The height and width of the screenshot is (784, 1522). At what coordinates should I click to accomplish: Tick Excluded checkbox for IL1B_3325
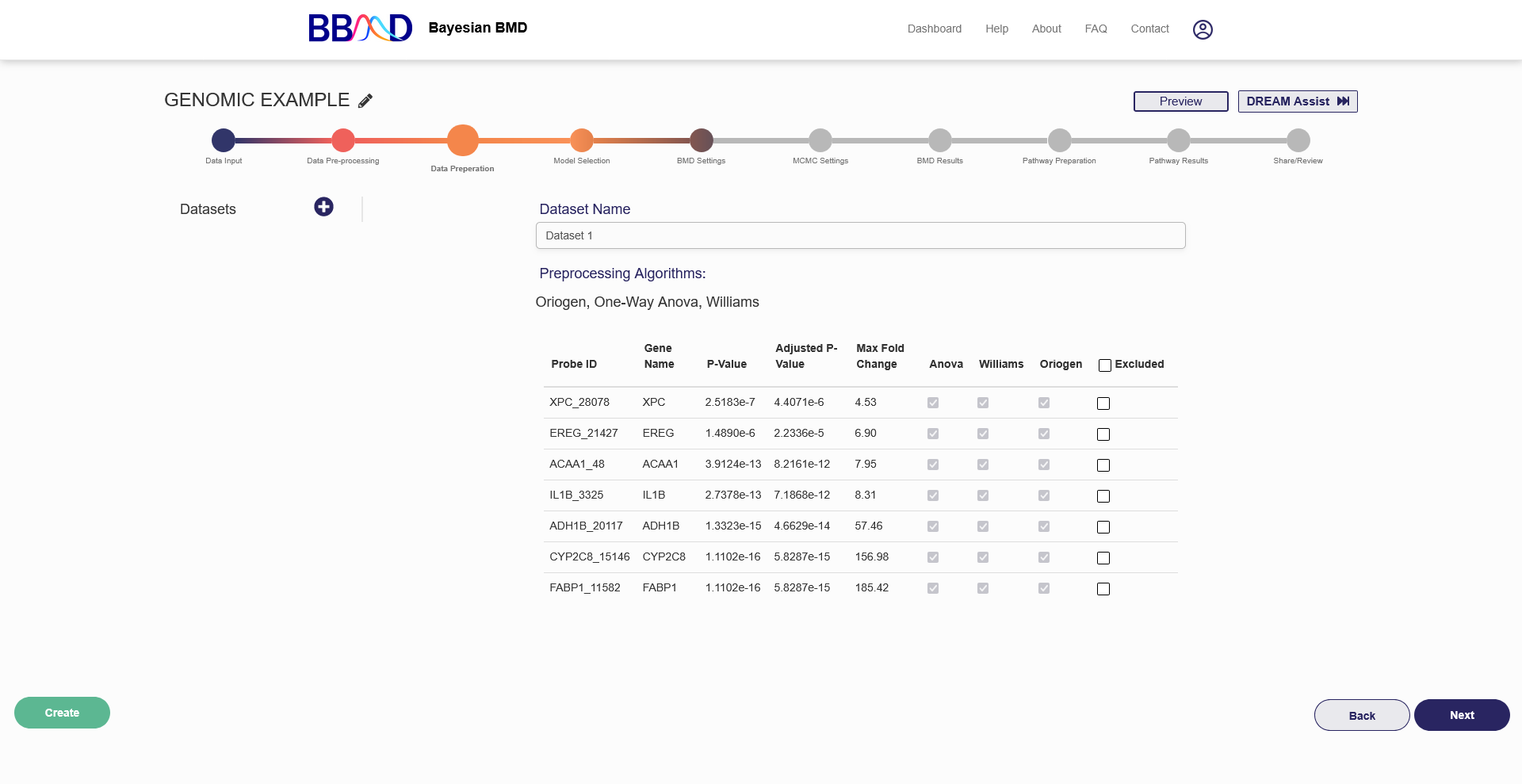point(1103,496)
